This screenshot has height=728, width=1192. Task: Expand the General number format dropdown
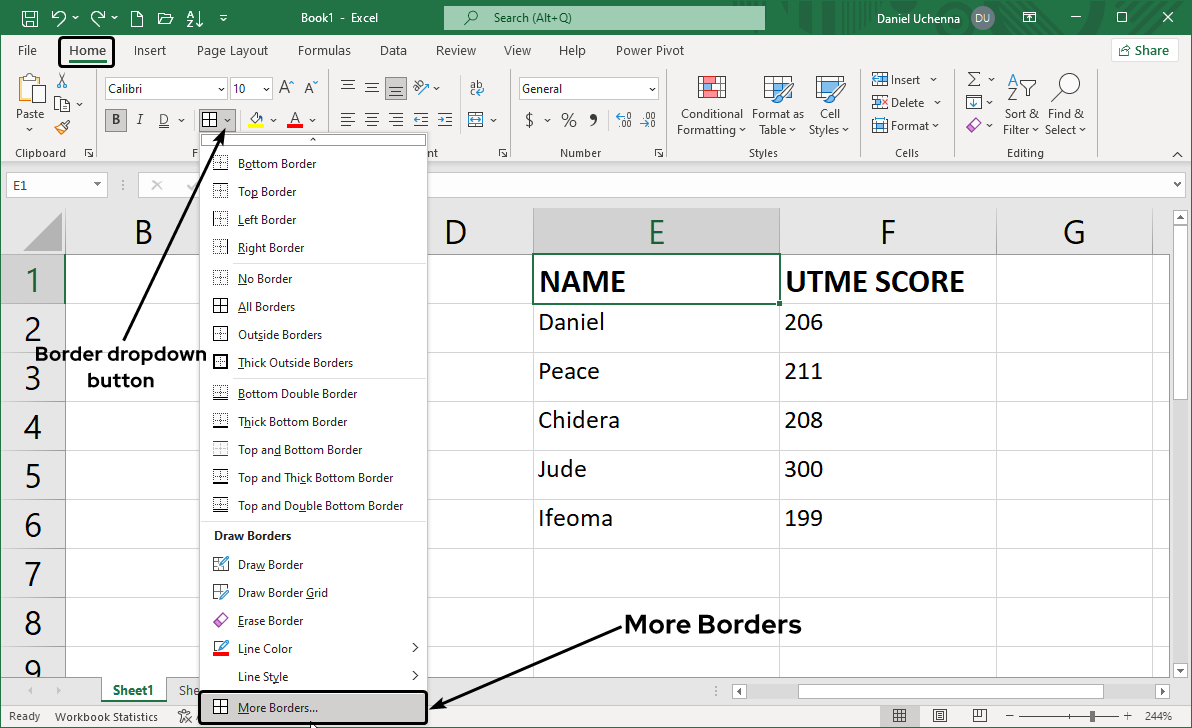coord(652,89)
